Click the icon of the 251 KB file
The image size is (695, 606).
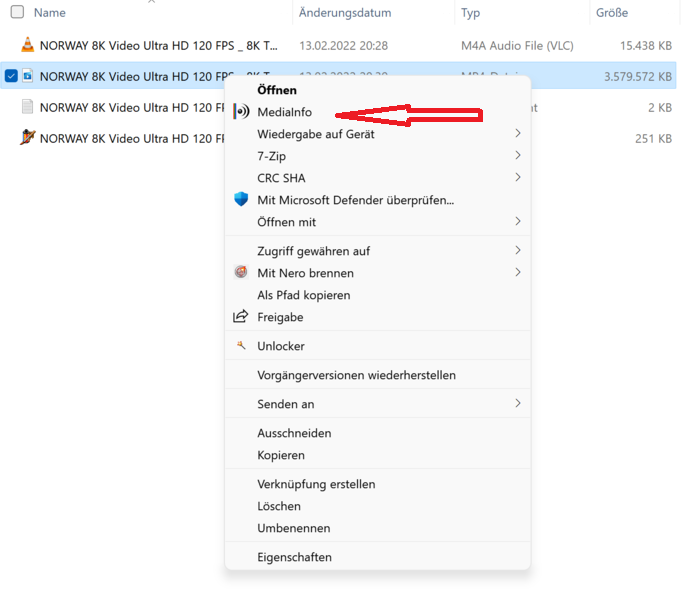pos(28,138)
